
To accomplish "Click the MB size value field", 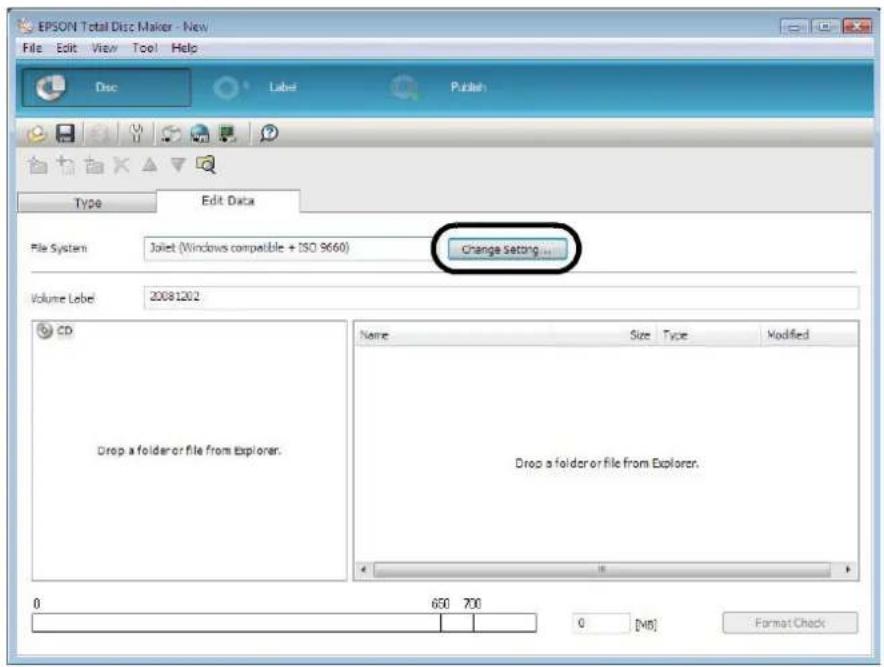I will pyautogui.click(x=601, y=624).
